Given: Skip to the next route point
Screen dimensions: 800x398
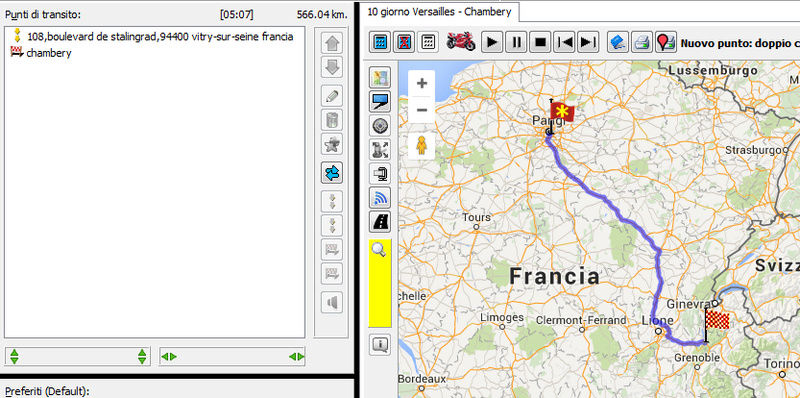Looking at the screenshot, I should [588, 42].
